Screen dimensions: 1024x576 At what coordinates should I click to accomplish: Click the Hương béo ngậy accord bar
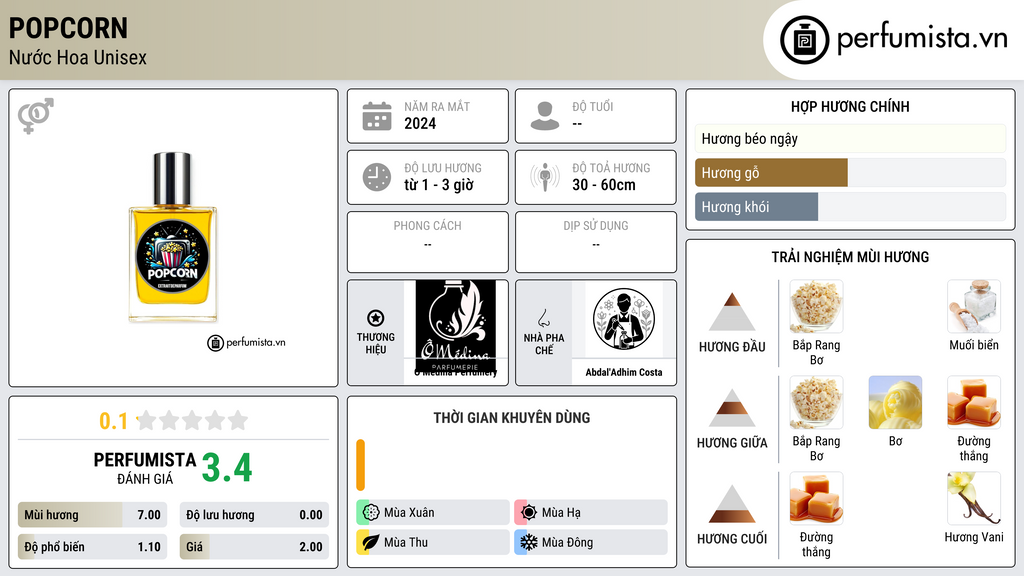pyautogui.click(x=850, y=138)
